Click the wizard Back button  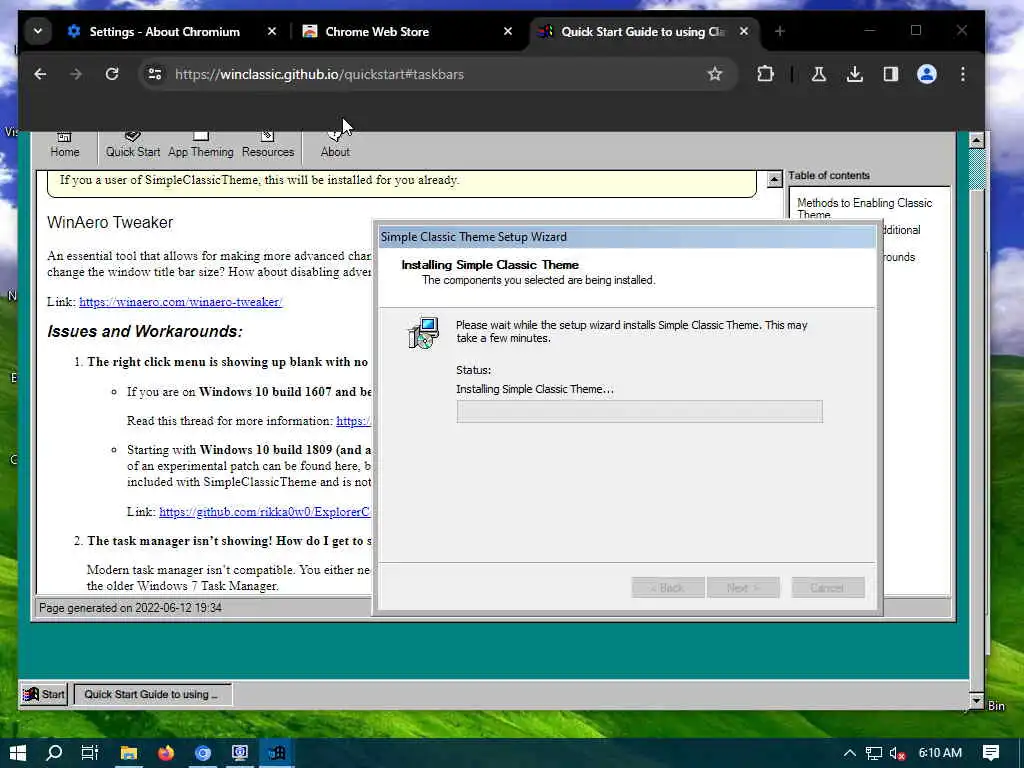coord(668,588)
